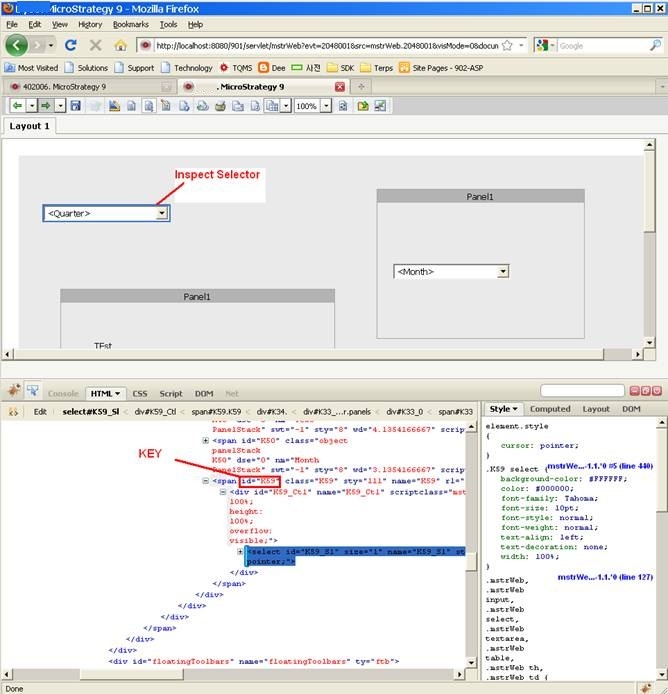Open the TQMS bookmark link
668x694 pixels.
pos(237,68)
